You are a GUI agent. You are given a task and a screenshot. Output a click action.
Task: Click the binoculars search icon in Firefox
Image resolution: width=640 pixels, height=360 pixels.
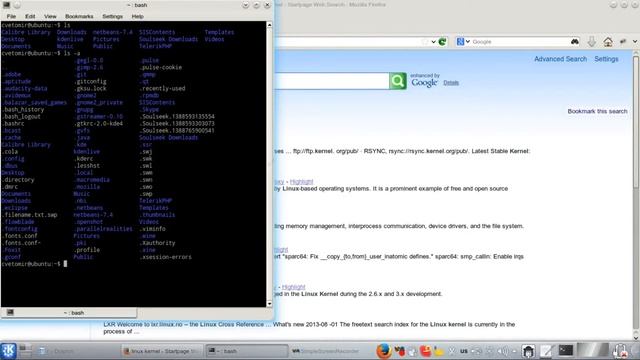pyautogui.click(x=575, y=42)
